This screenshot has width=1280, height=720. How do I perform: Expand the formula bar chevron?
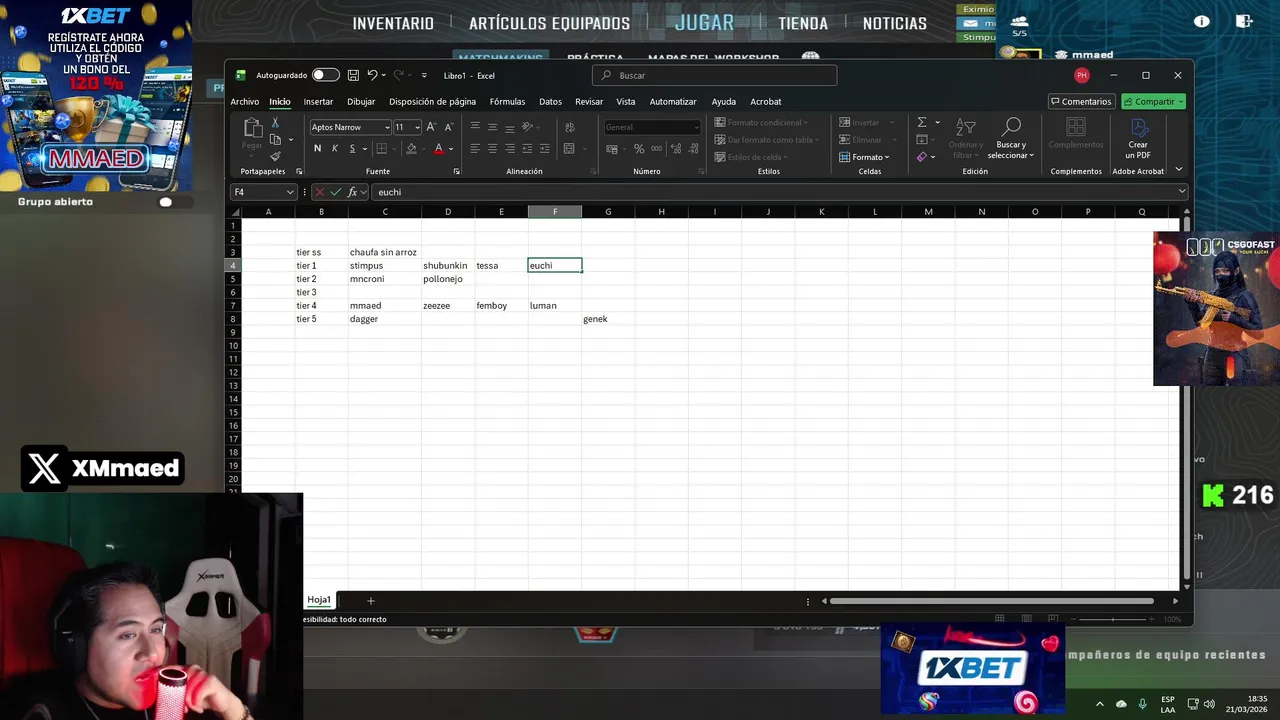(x=1182, y=192)
